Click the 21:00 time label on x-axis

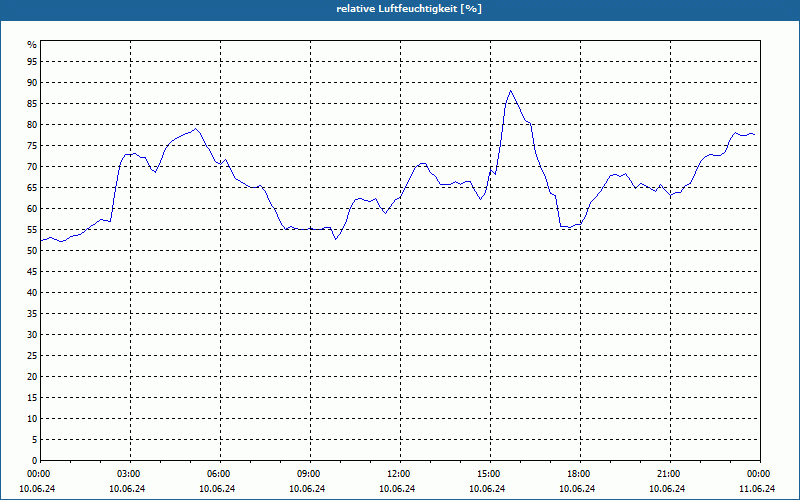coord(670,474)
